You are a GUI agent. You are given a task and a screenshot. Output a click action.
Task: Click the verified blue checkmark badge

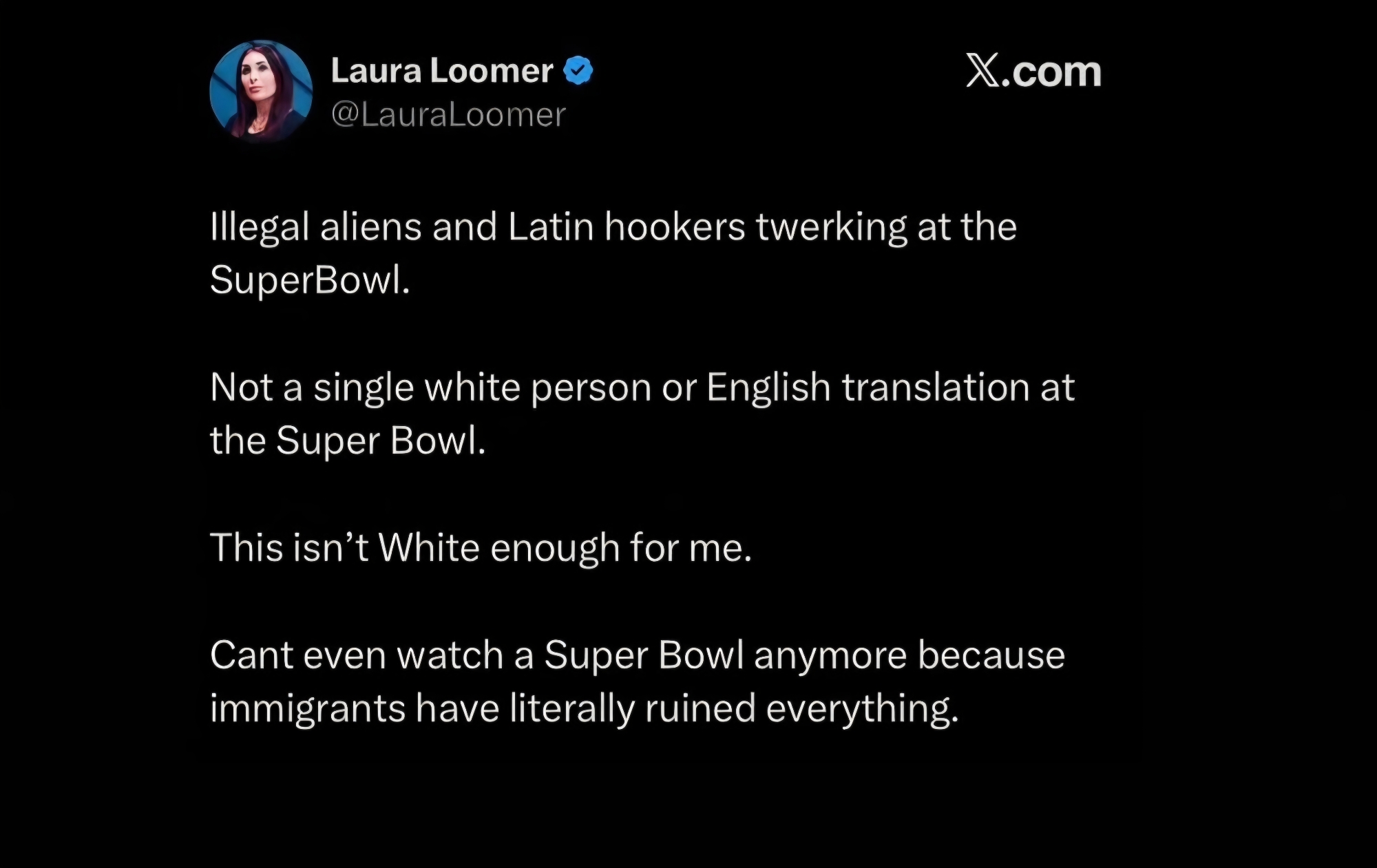tap(578, 71)
